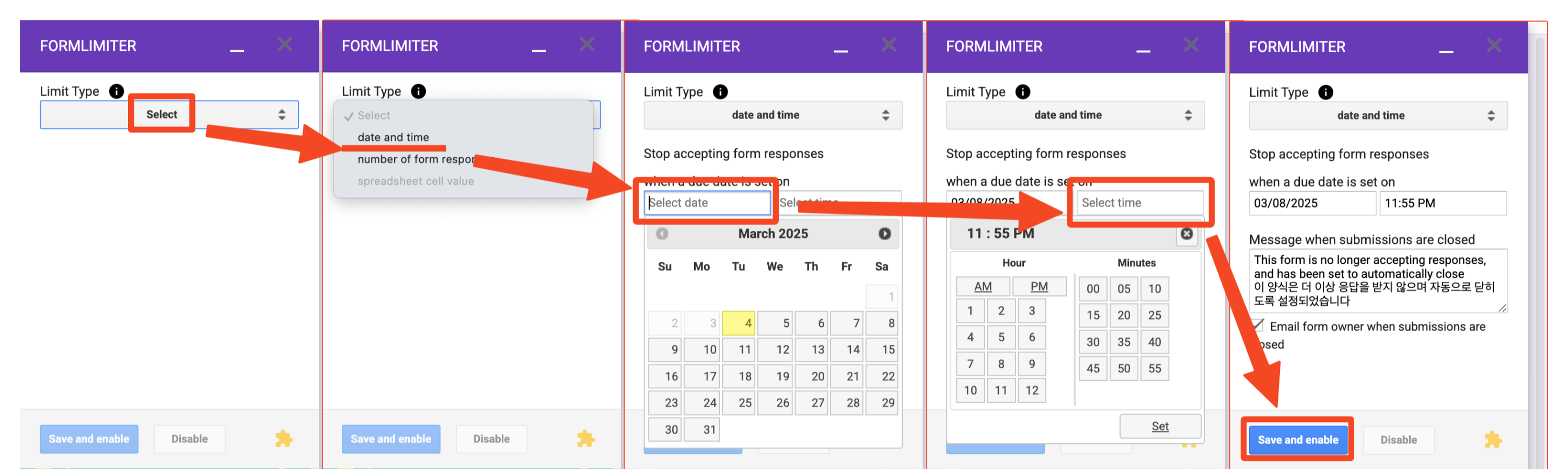Click the Set button on the time picker

(x=1160, y=426)
